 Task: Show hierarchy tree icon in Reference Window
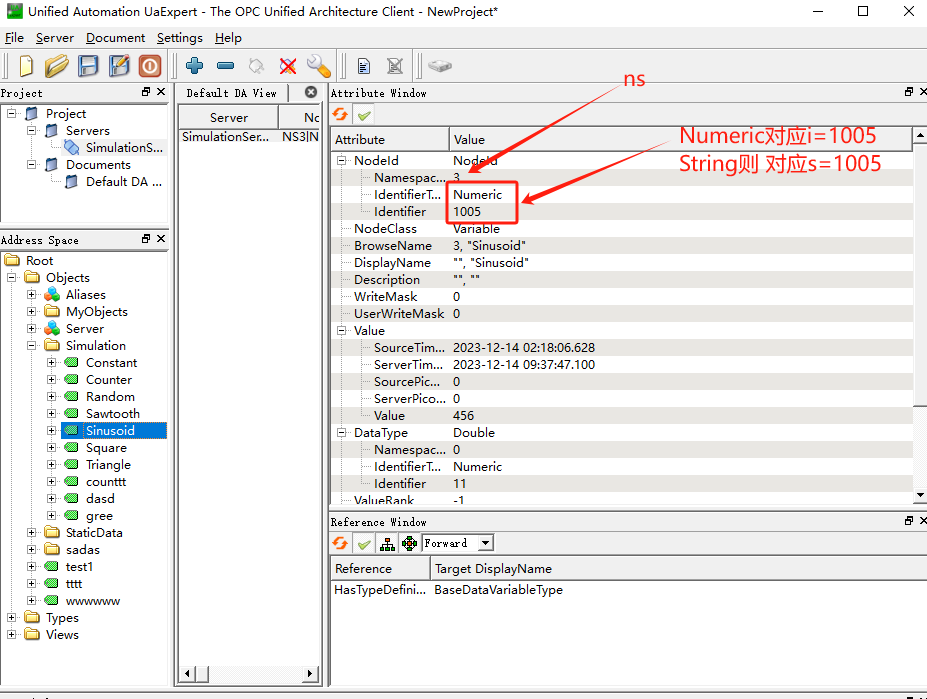pos(387,543)
